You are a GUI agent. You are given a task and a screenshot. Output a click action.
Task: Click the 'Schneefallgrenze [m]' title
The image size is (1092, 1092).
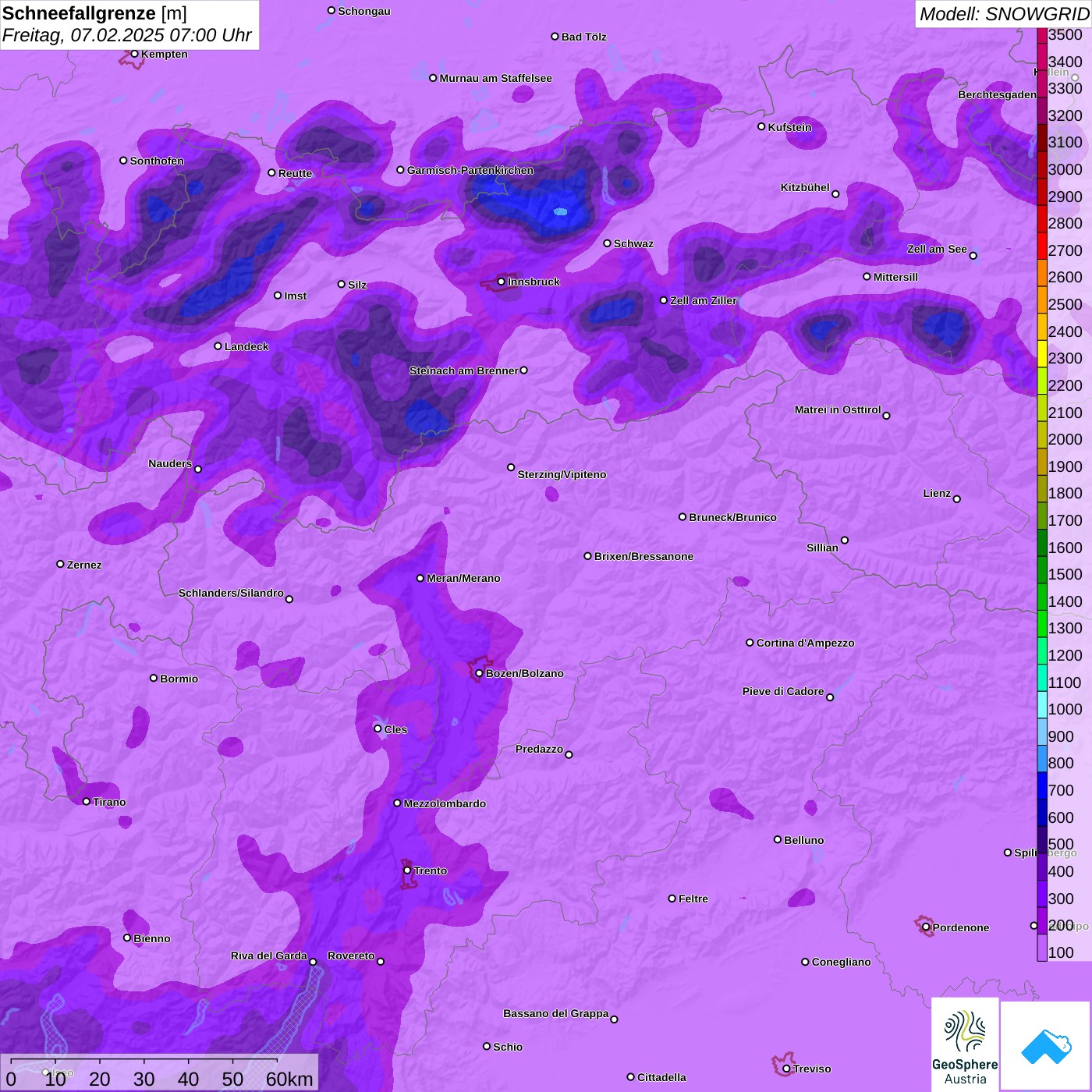(x=95, y=13)
